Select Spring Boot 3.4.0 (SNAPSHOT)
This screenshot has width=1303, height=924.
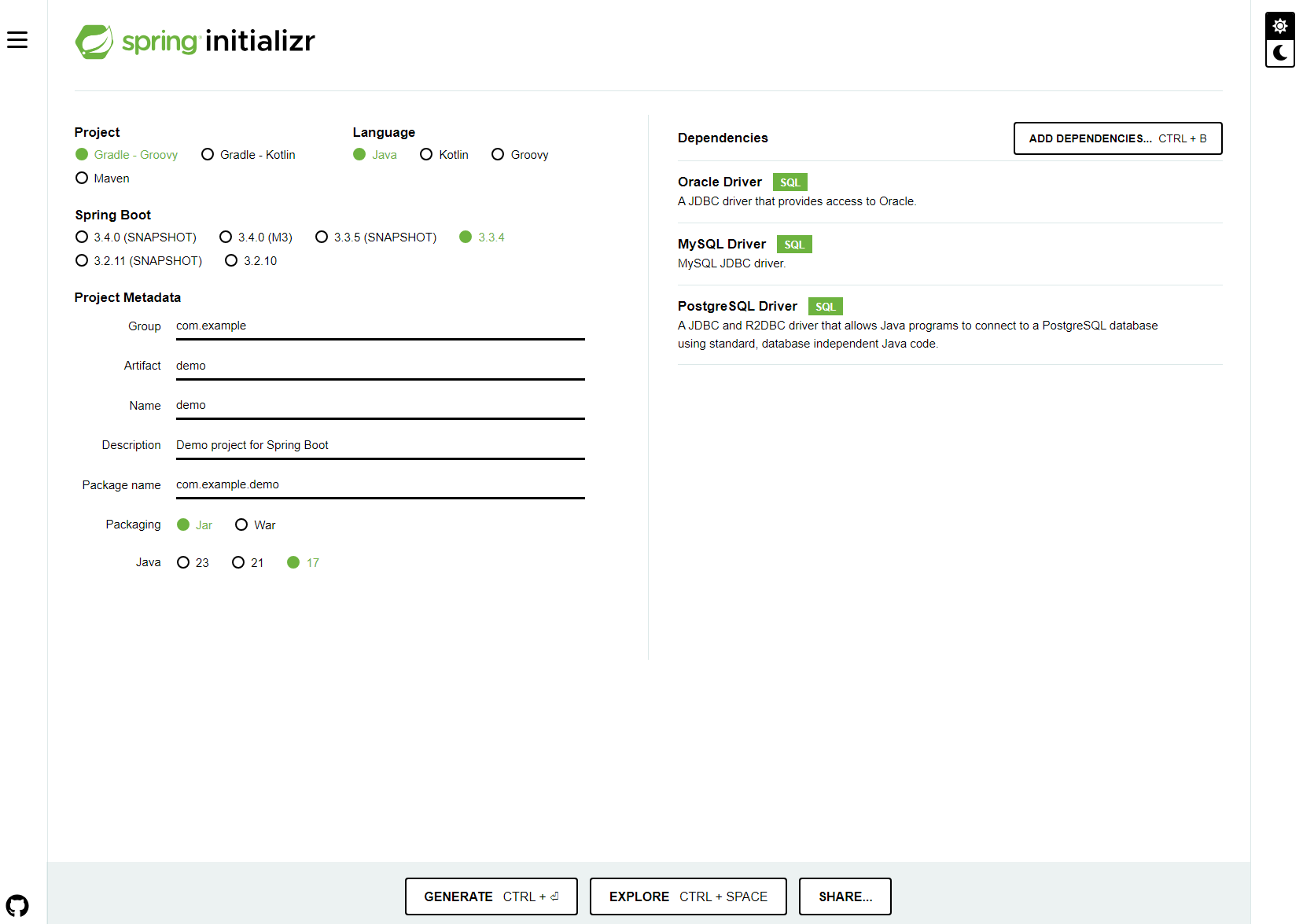[x=136, y=237]
